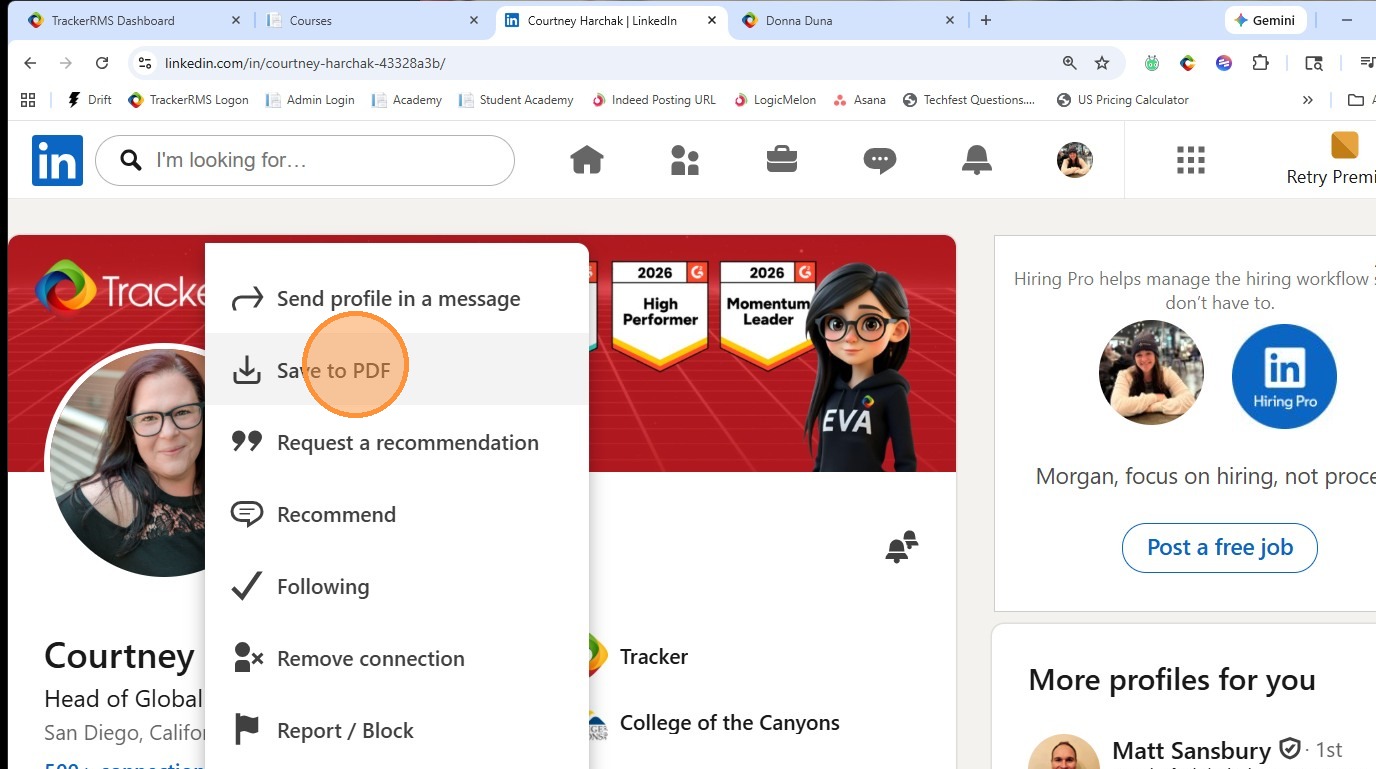This screenshot has height=769, width=1376.
Task: Open the Admin Login bookmark
Action: [310, 100]
